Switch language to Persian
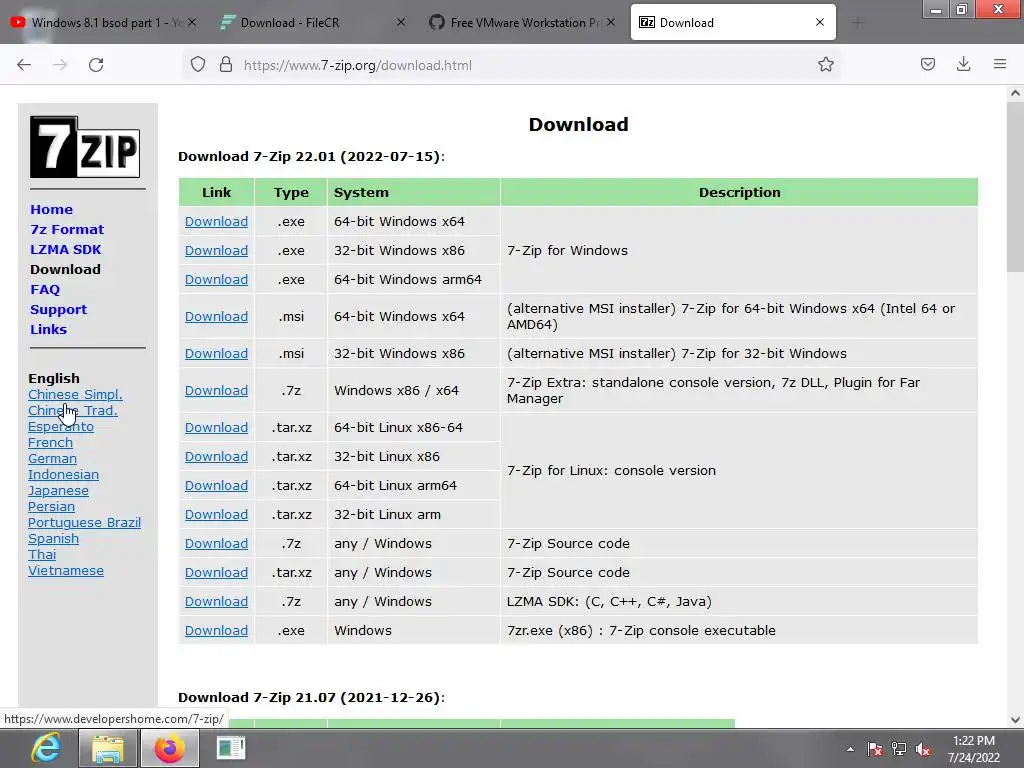 pos(51,507)
